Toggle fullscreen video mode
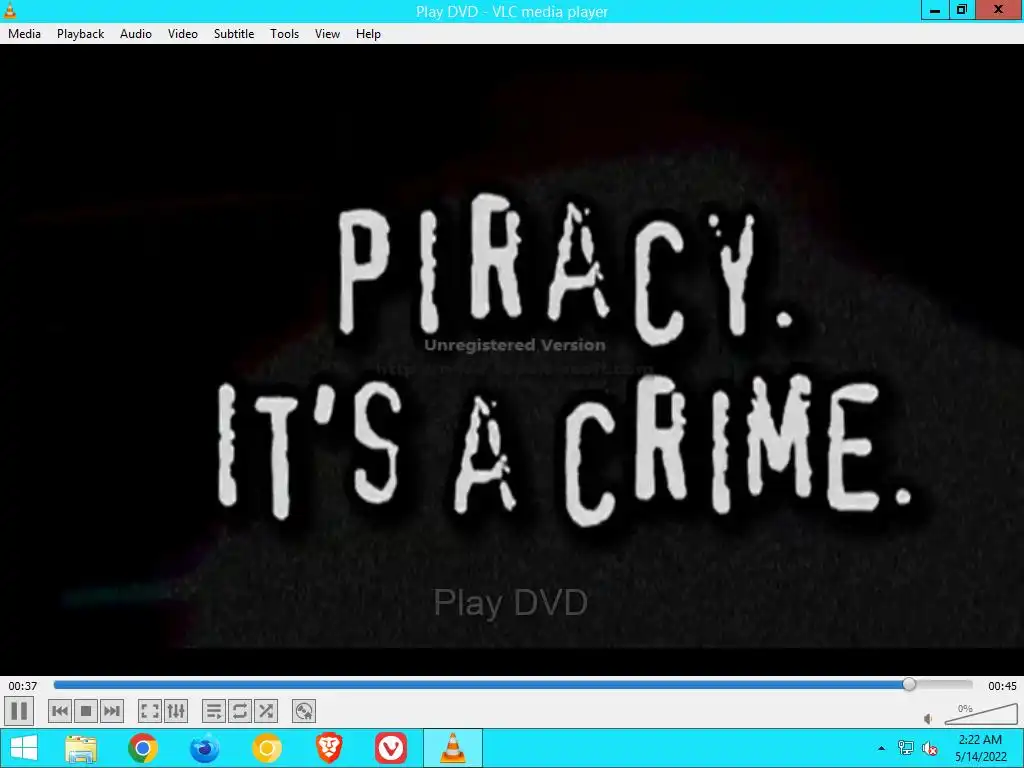The image size is (1024, 768). (150, 711)
